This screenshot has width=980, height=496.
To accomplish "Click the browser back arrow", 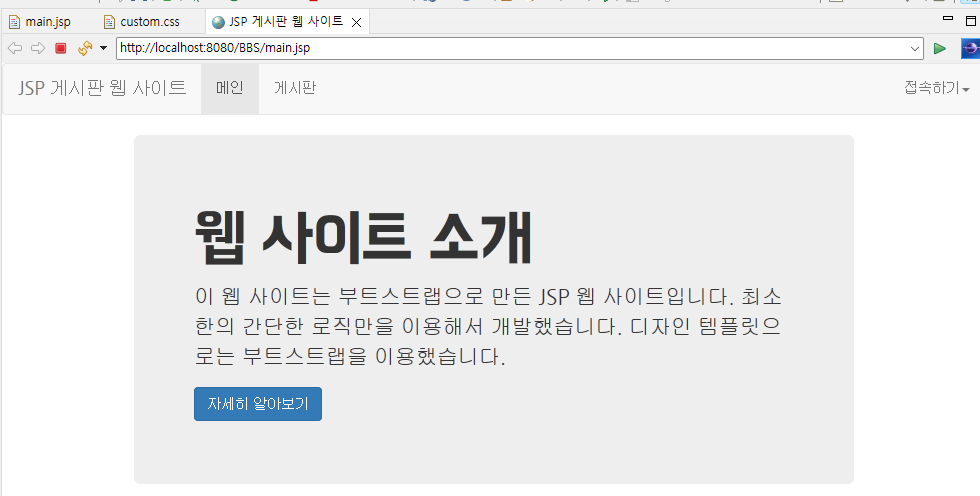I will pos(15,48).
